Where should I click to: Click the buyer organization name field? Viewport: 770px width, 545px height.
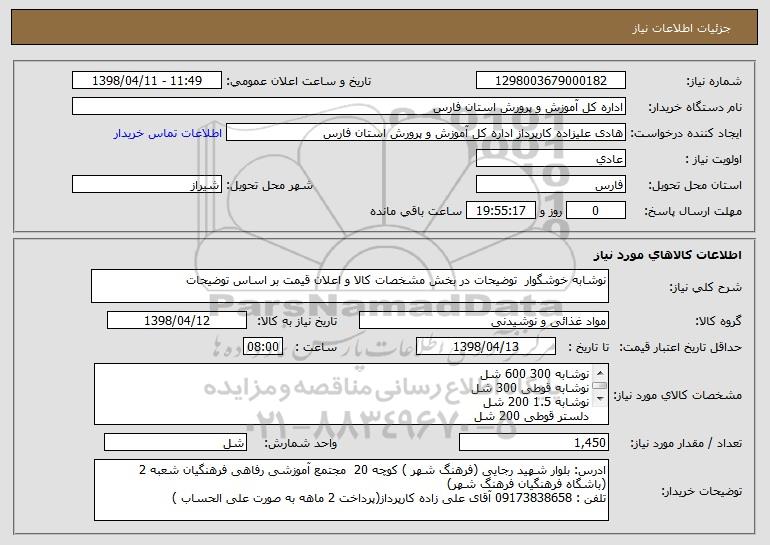coord(349,107)
